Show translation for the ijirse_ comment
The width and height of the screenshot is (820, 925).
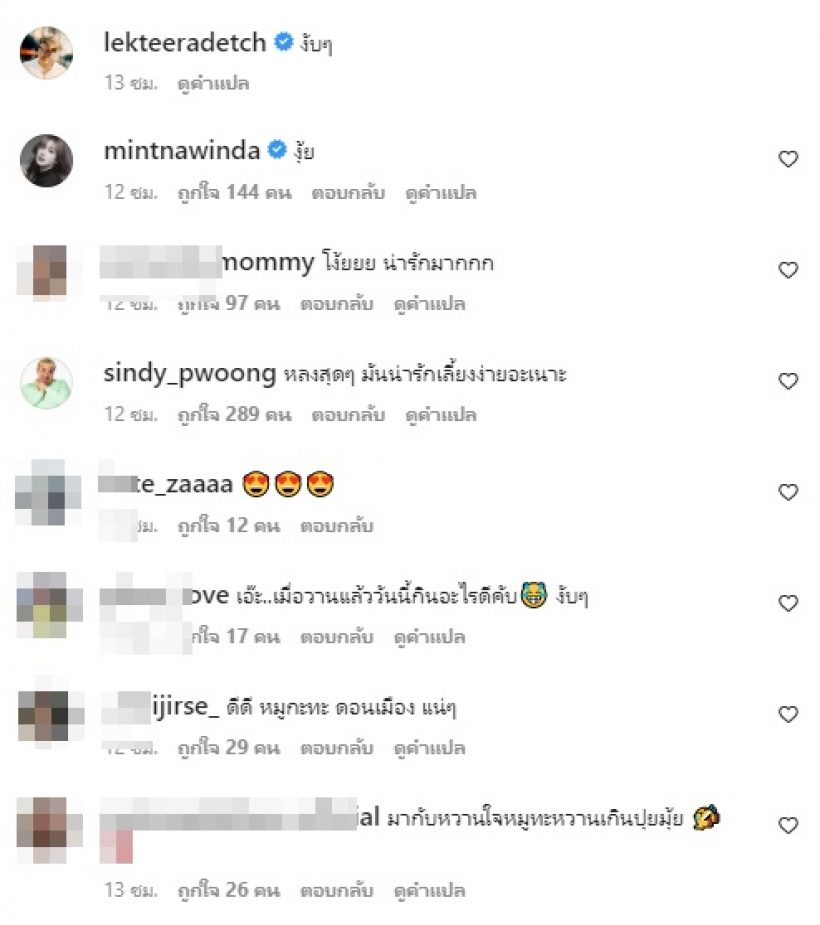click(429, 748)
